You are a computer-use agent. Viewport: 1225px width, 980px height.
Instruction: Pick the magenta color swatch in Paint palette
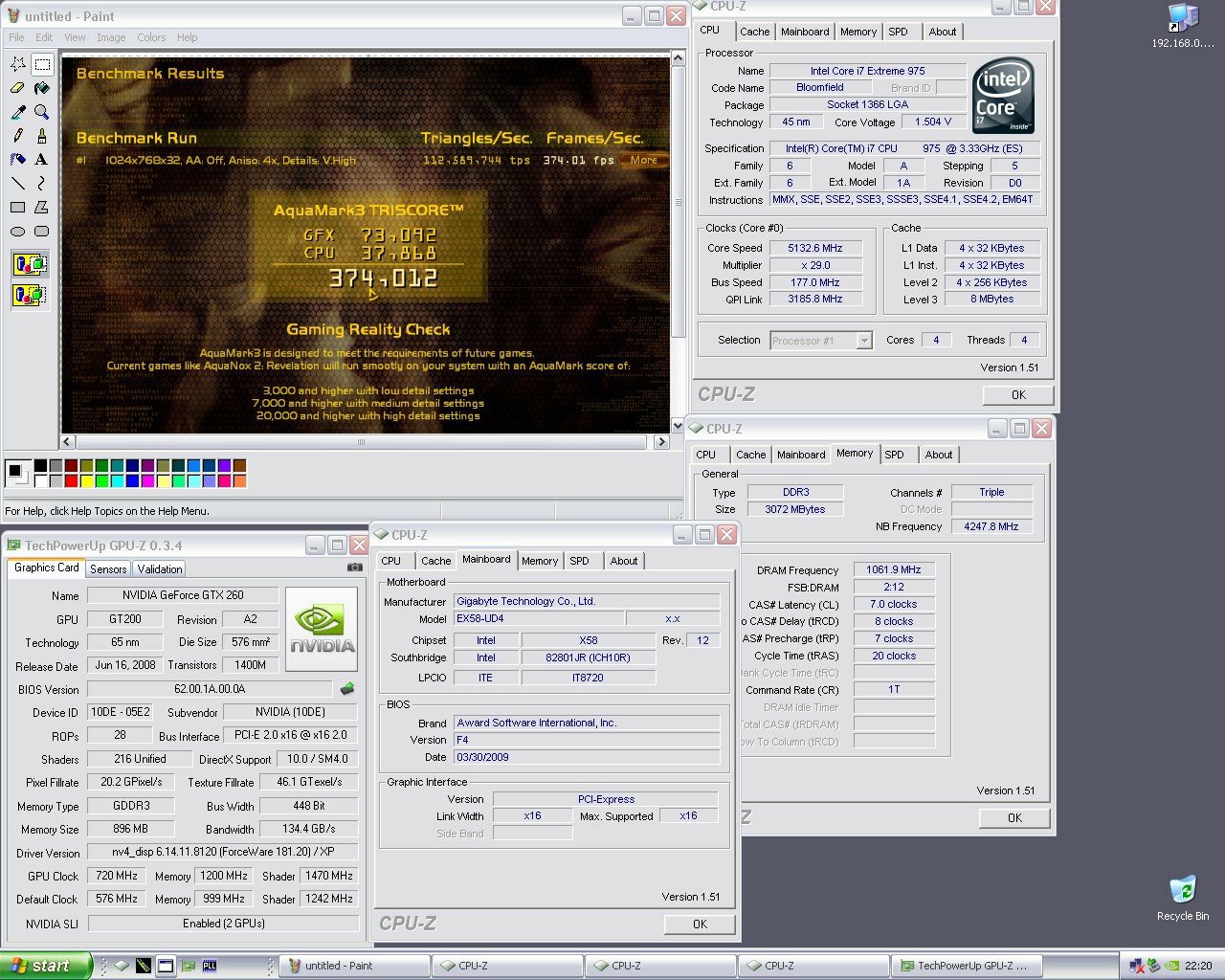tap(147, 480)
